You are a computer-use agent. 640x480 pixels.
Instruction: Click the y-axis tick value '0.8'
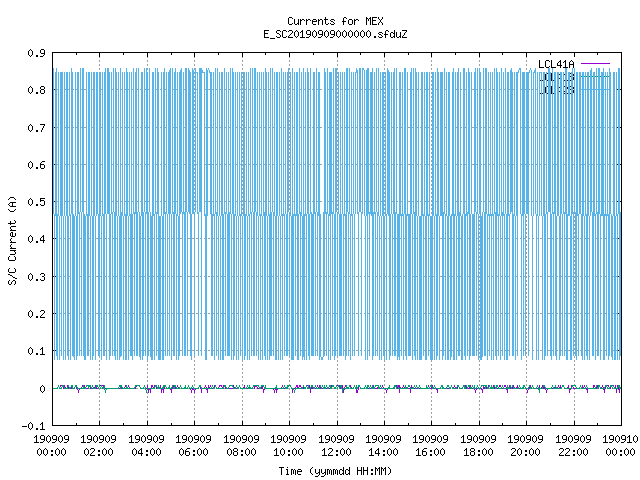coord(36,90)
